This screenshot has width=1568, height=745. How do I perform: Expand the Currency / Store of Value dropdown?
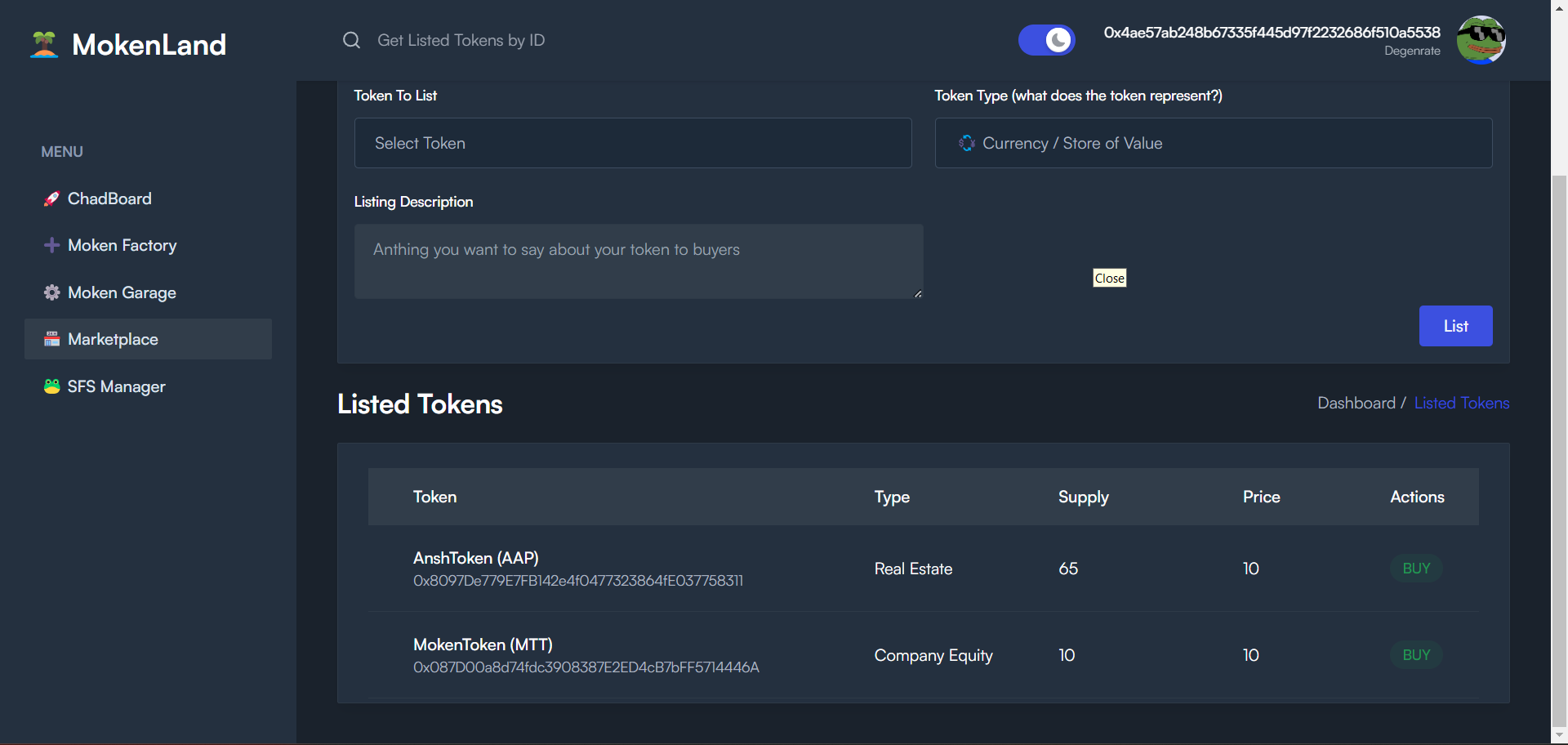pyautogui.click(x=1213, y=143)
